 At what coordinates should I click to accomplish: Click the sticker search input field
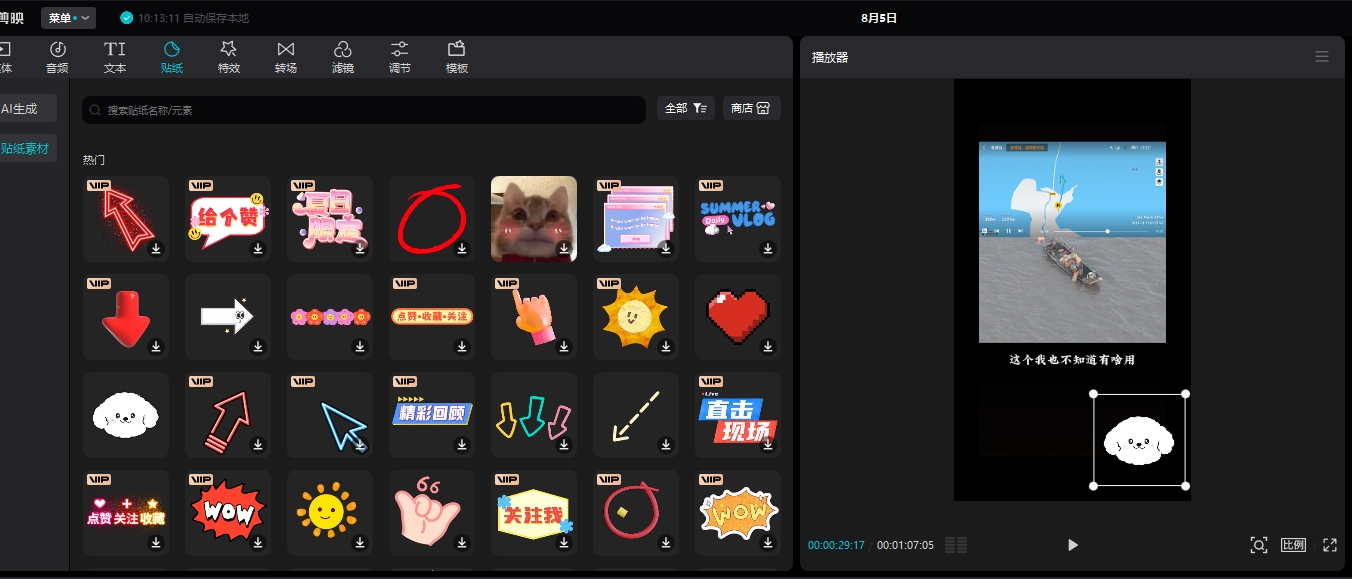pos(370,110)
